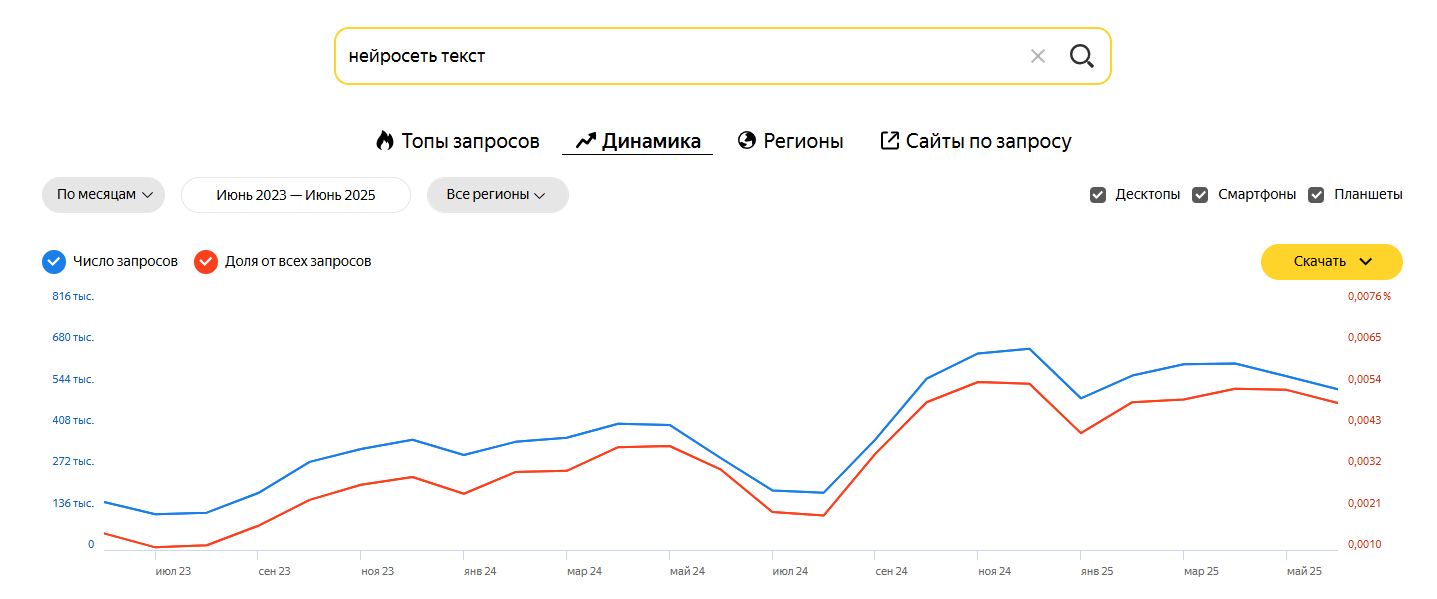Toggle red Доля от всех запросов circle
Viewport: 1437px width, 599px height.
(x=206, y=262)
